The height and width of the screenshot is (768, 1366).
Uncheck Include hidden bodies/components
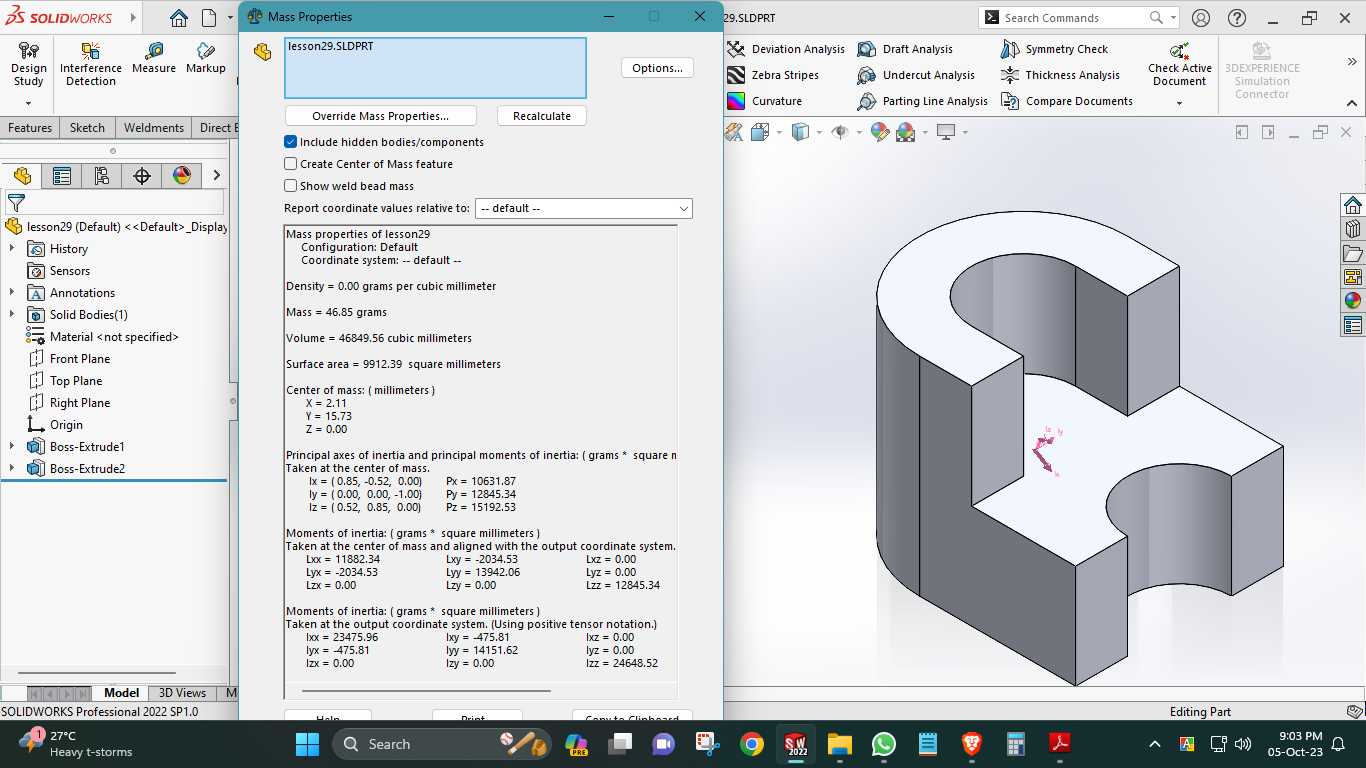click(291, 142)
